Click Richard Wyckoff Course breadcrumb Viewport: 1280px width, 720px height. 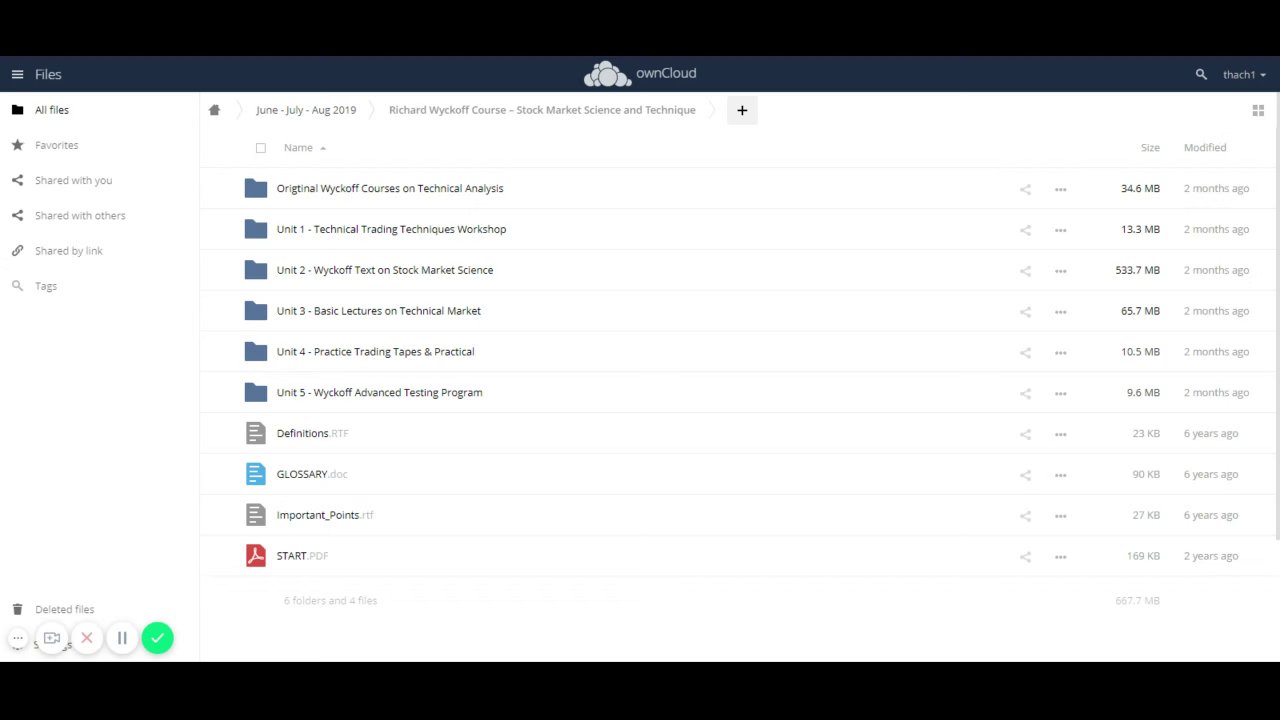click(542, 110)
